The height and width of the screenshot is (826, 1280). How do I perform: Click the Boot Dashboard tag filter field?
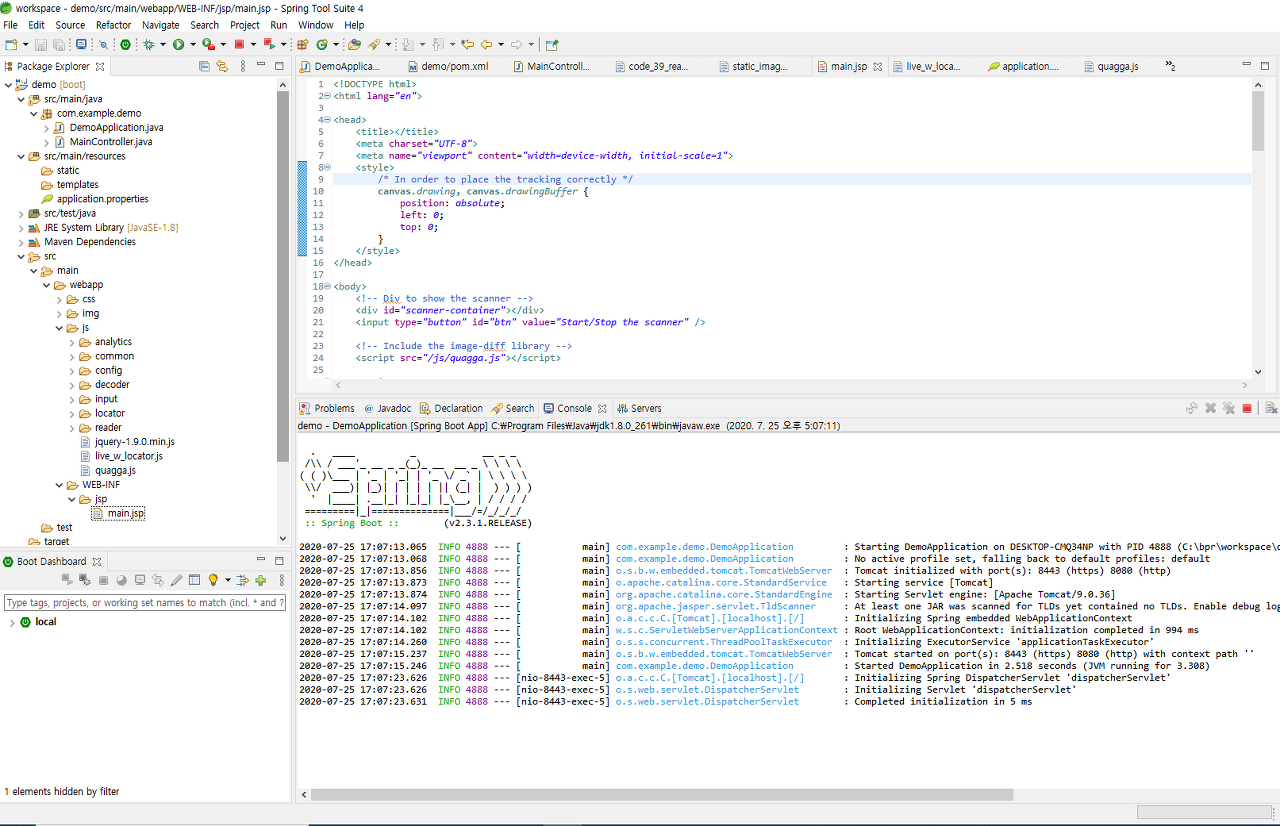(x=145, y=603)
